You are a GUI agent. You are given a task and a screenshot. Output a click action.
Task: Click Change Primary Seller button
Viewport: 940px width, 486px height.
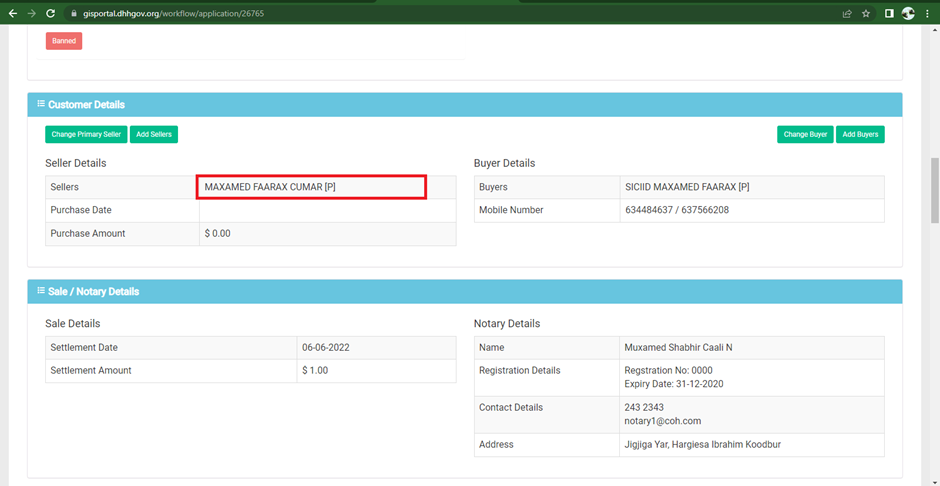(x=86, y=134)
